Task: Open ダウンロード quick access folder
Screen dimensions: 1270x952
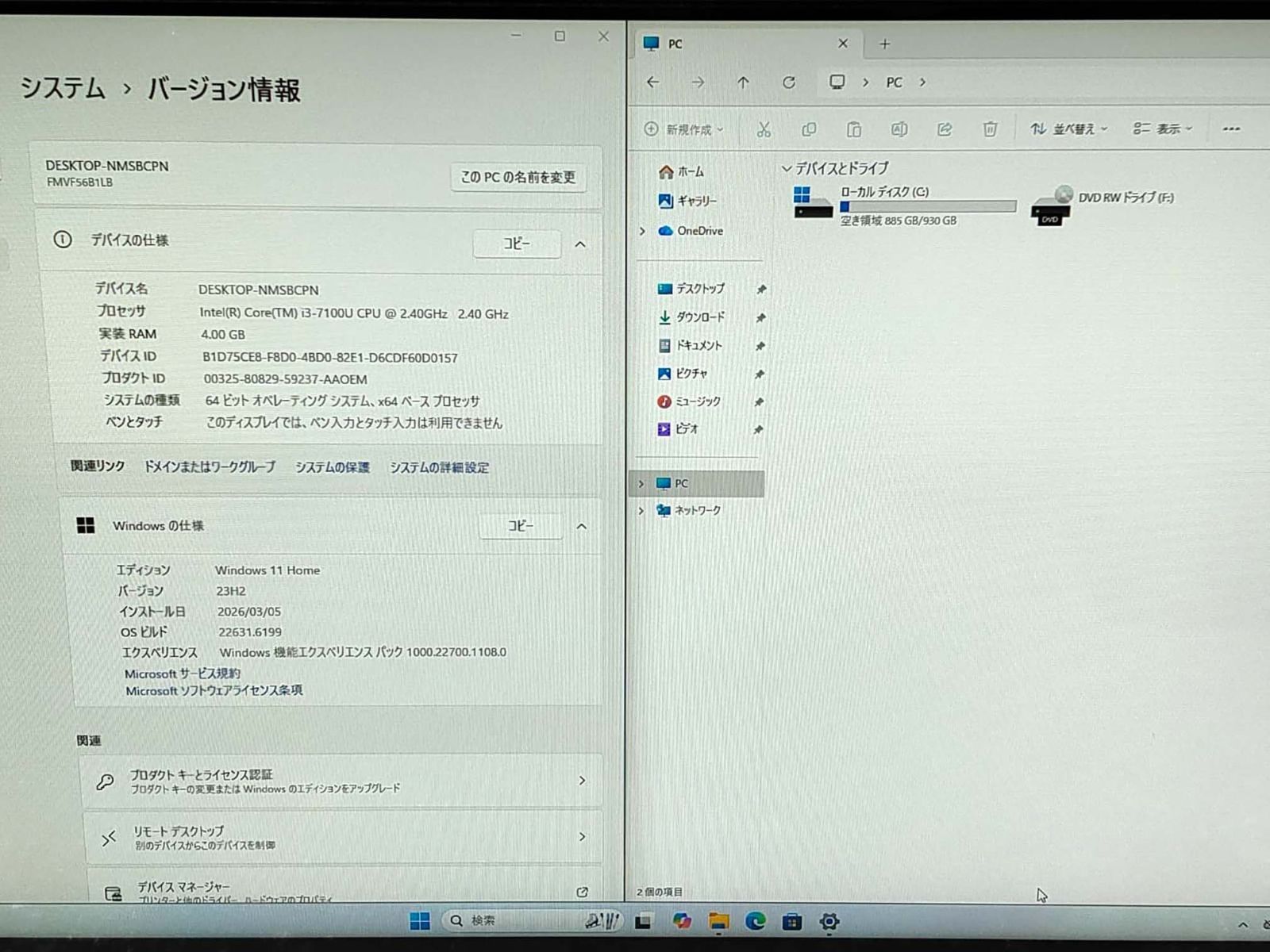Action: coord(691,317)
